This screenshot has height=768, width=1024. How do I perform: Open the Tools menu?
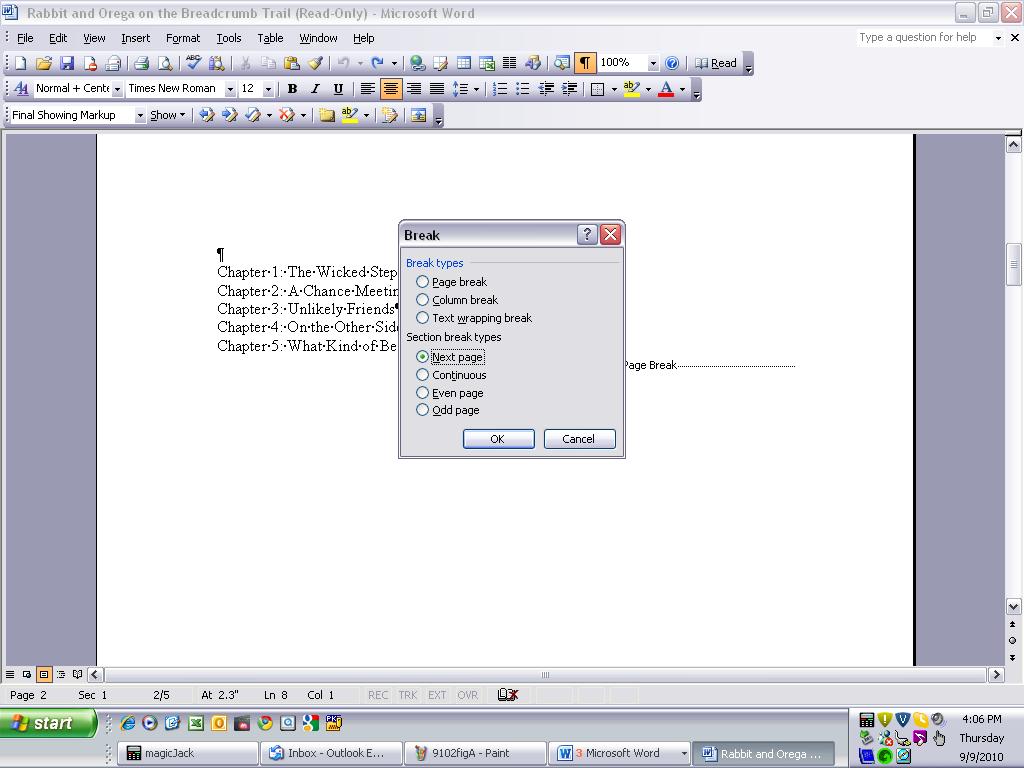tap(229, 38)
